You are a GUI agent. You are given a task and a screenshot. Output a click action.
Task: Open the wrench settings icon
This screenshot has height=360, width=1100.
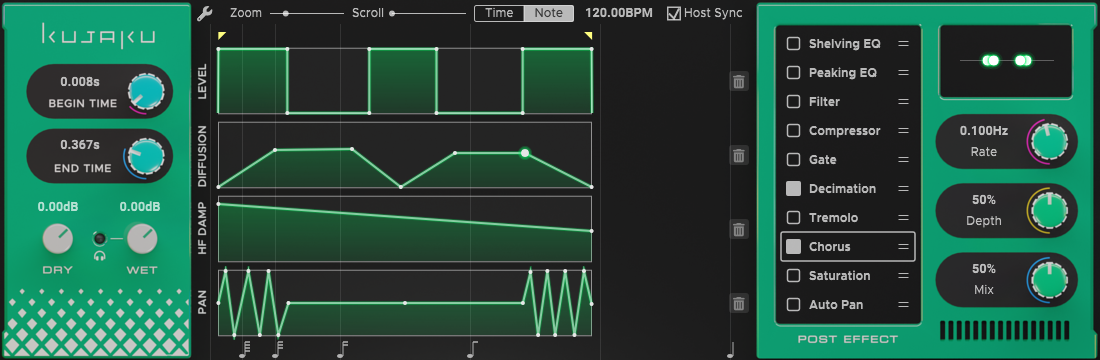[204, 13]
